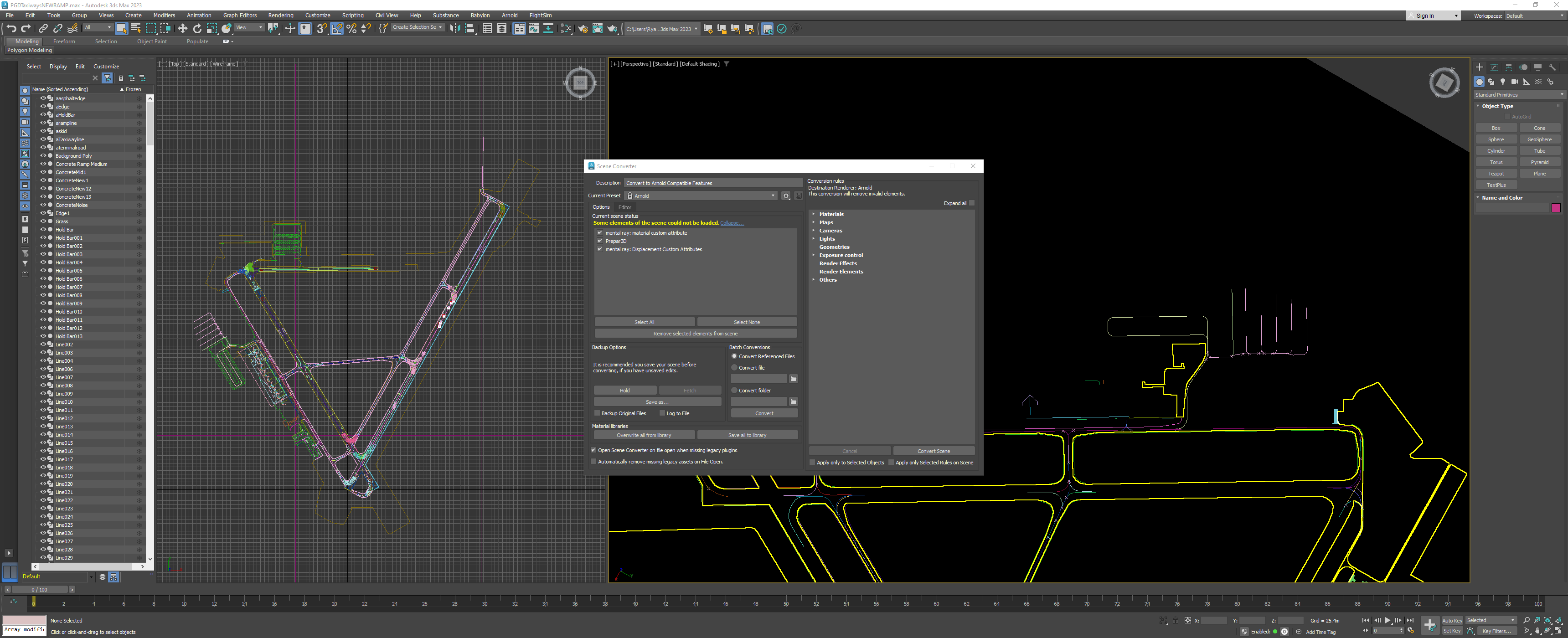Select the Rotate tool in toolbar
Screen dimensions: 1568x638
pos(197,29)
